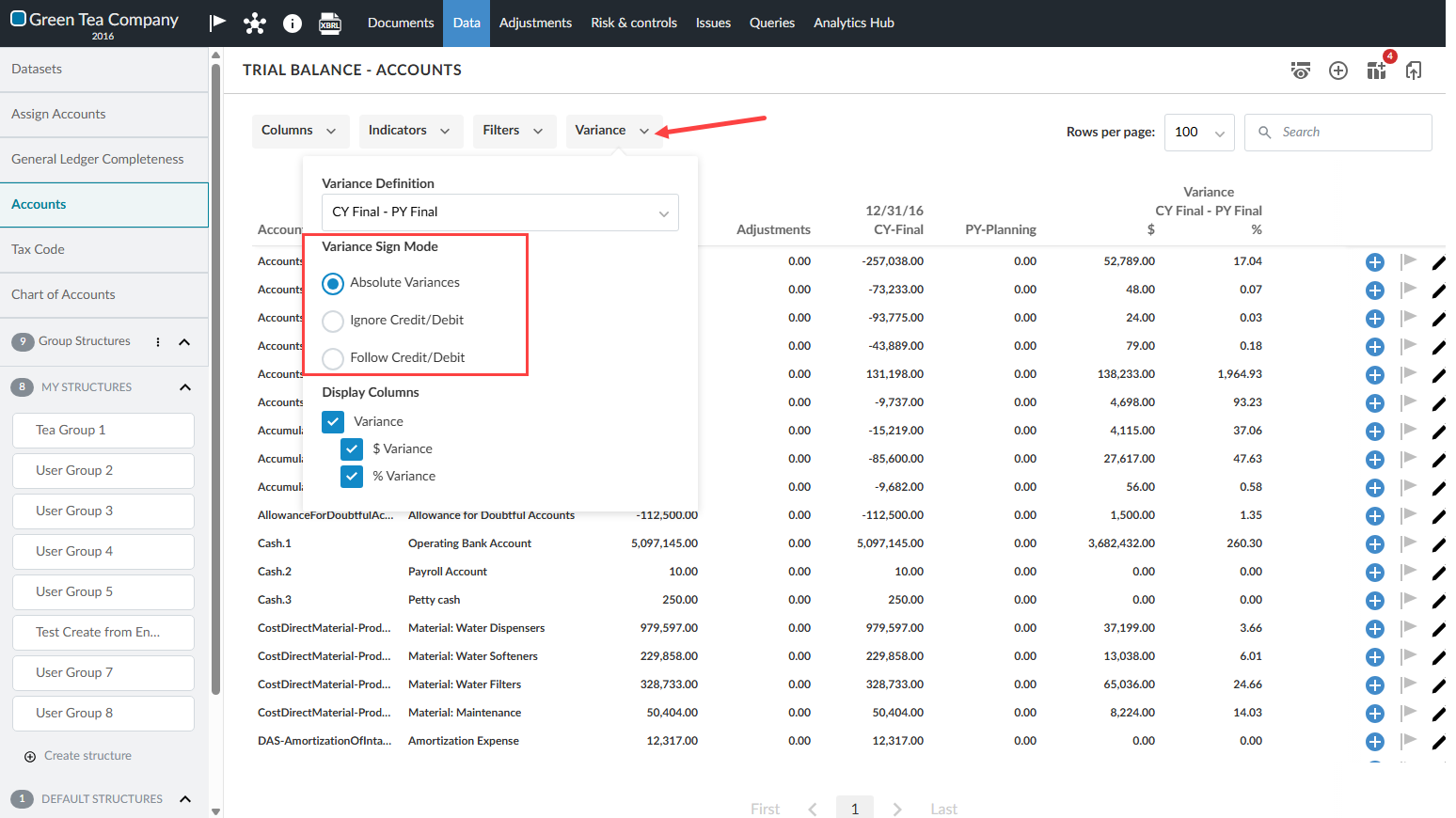Go to the Issues tab
This screenshot has height=818, width=1456.
[x=713, y=23]
